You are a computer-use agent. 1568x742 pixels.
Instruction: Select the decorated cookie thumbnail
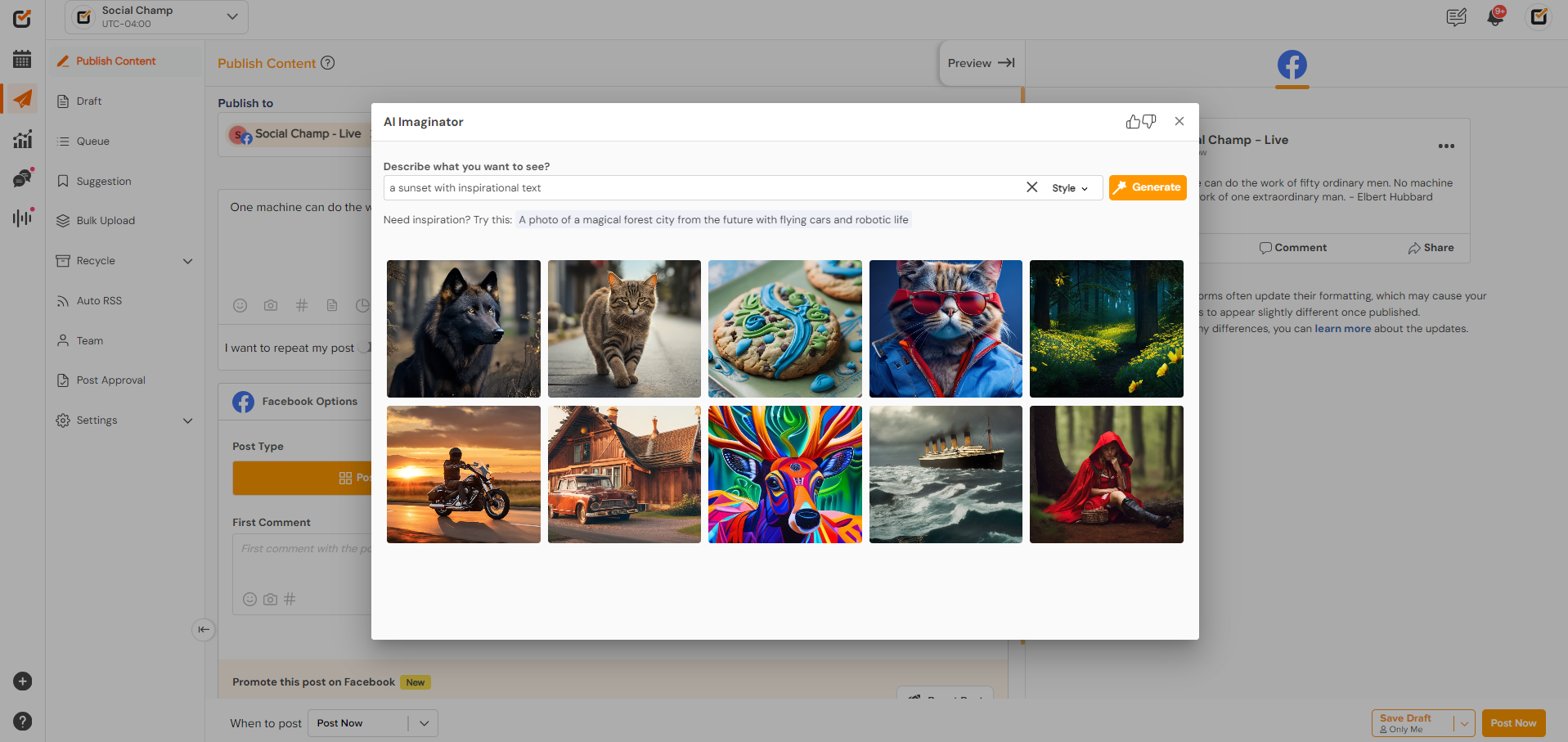click(x=785, y=329)
